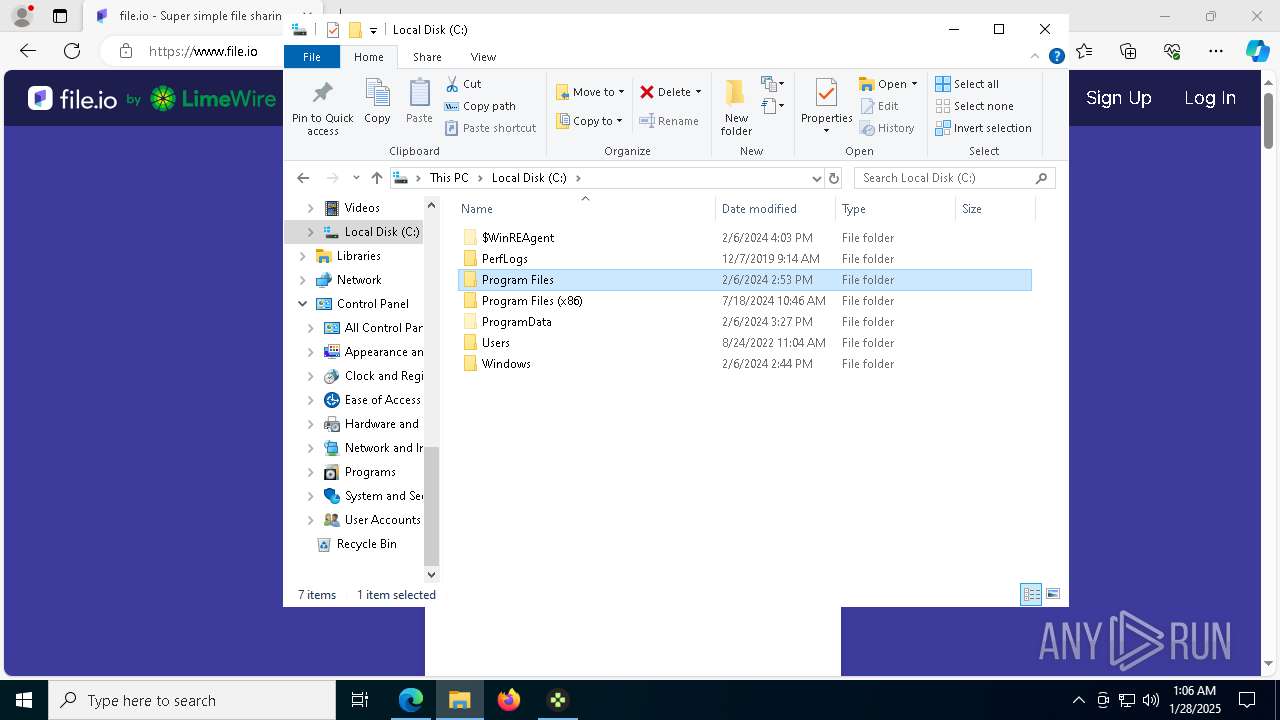Click Invert selection in ribbon

[983, 128]
